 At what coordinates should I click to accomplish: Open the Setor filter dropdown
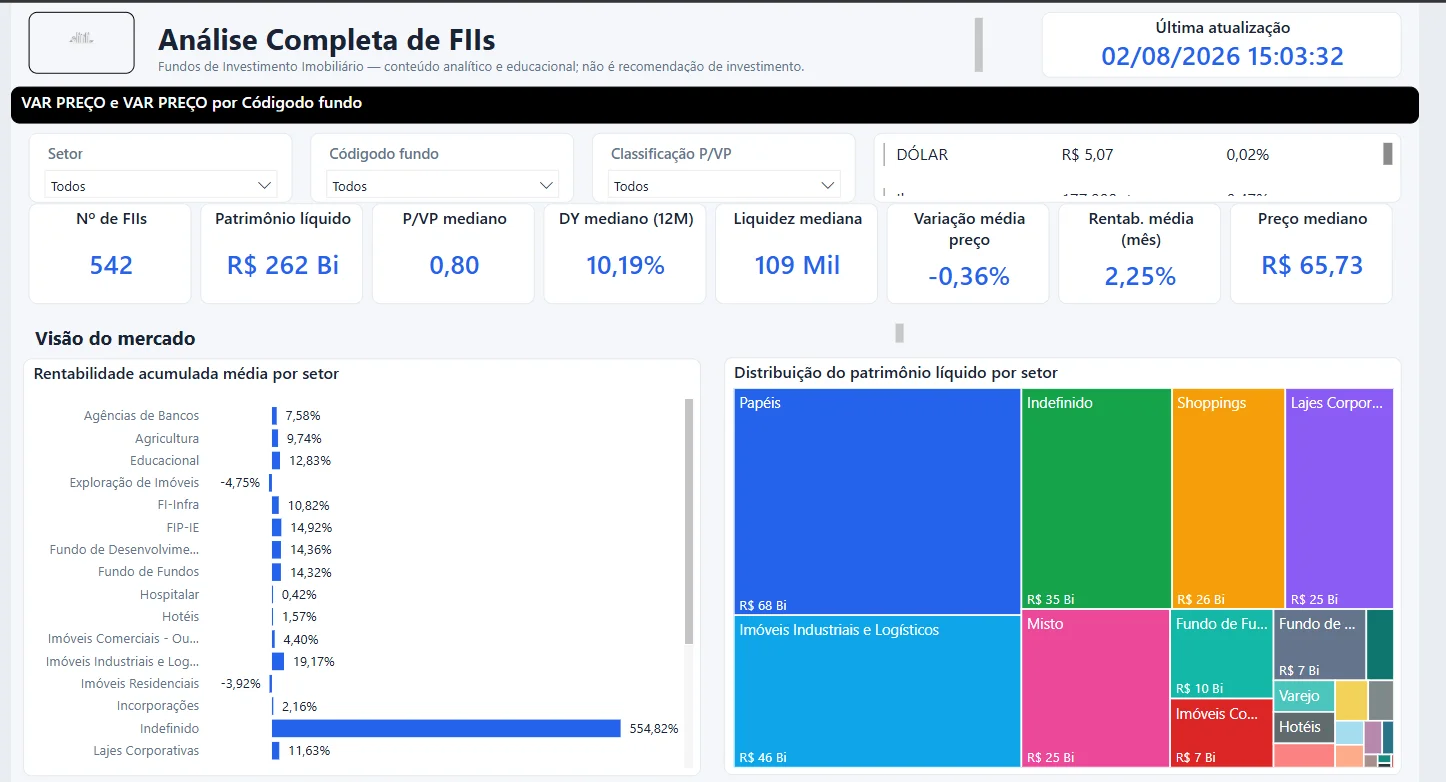point(161,185)
